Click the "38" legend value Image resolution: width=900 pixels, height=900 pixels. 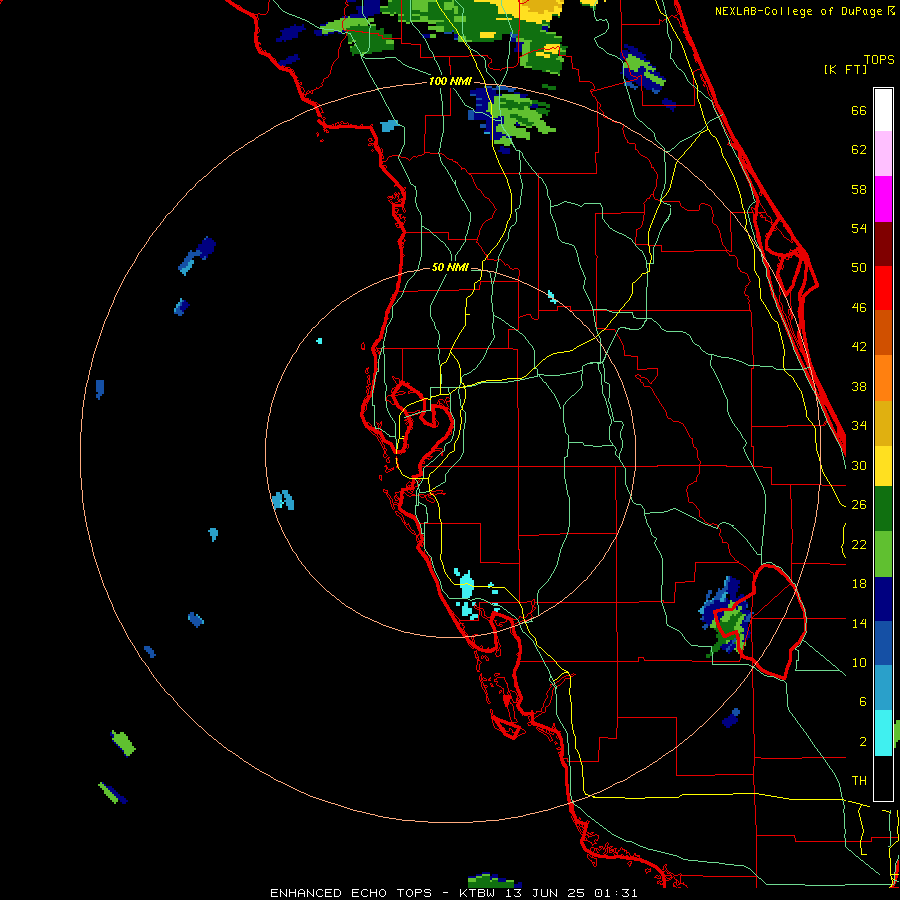[x=859, y=386]
